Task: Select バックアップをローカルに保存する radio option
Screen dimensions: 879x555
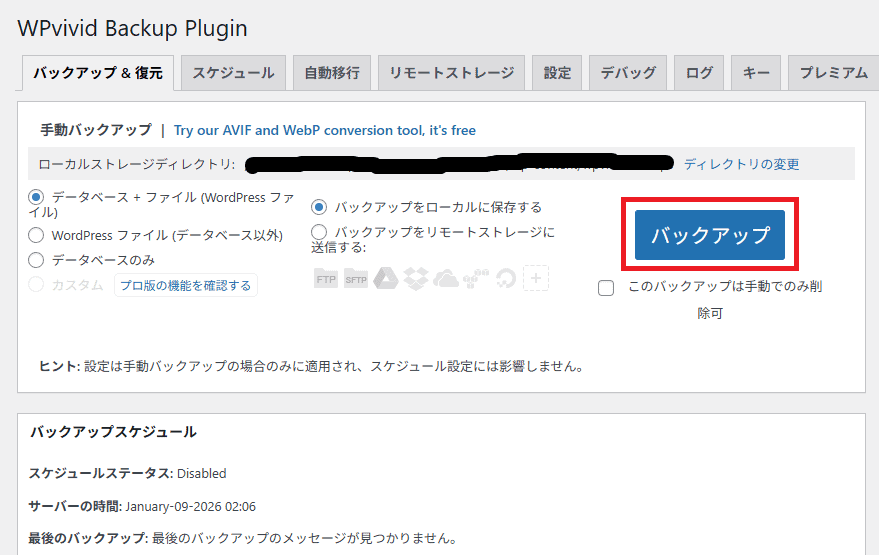Action: (319, 207)
